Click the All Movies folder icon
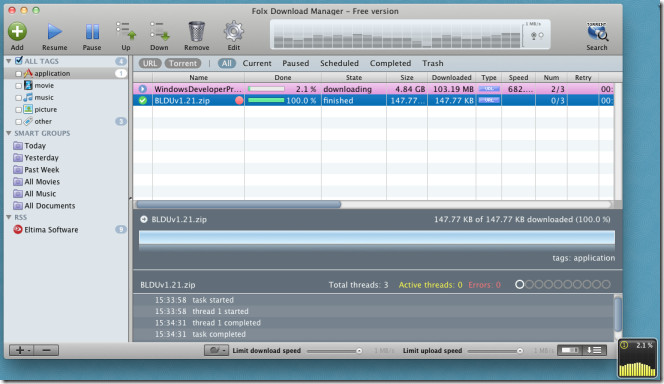This screenshot has width=664, height=384. [x=18, y=182]
